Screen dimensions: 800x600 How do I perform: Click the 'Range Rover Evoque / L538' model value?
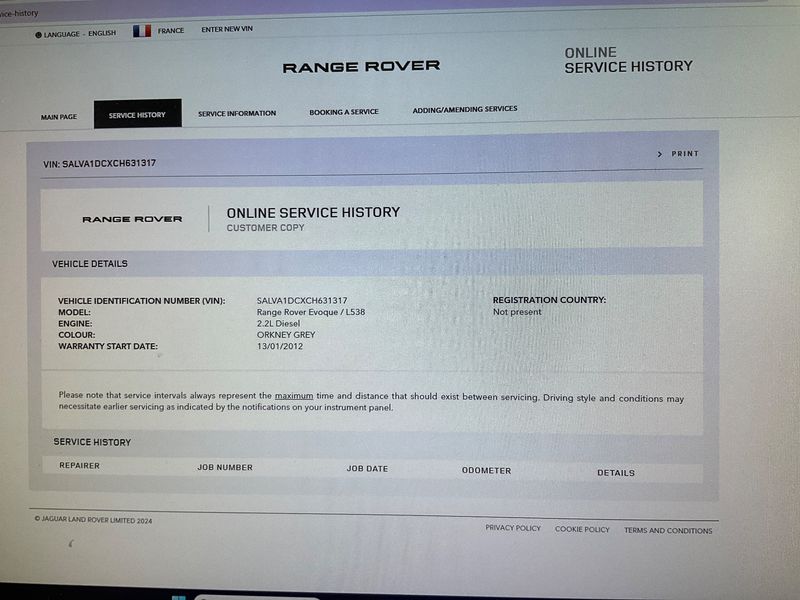pyautogui.click(x=311, y=312)
